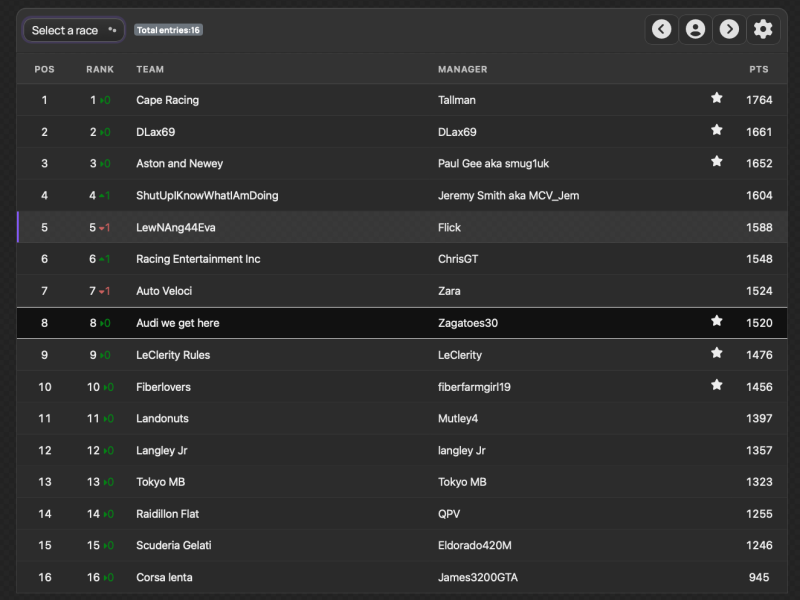This screenshot has width=800, height=600.
Task: Click manager Zara
Action: pos(449,291)
